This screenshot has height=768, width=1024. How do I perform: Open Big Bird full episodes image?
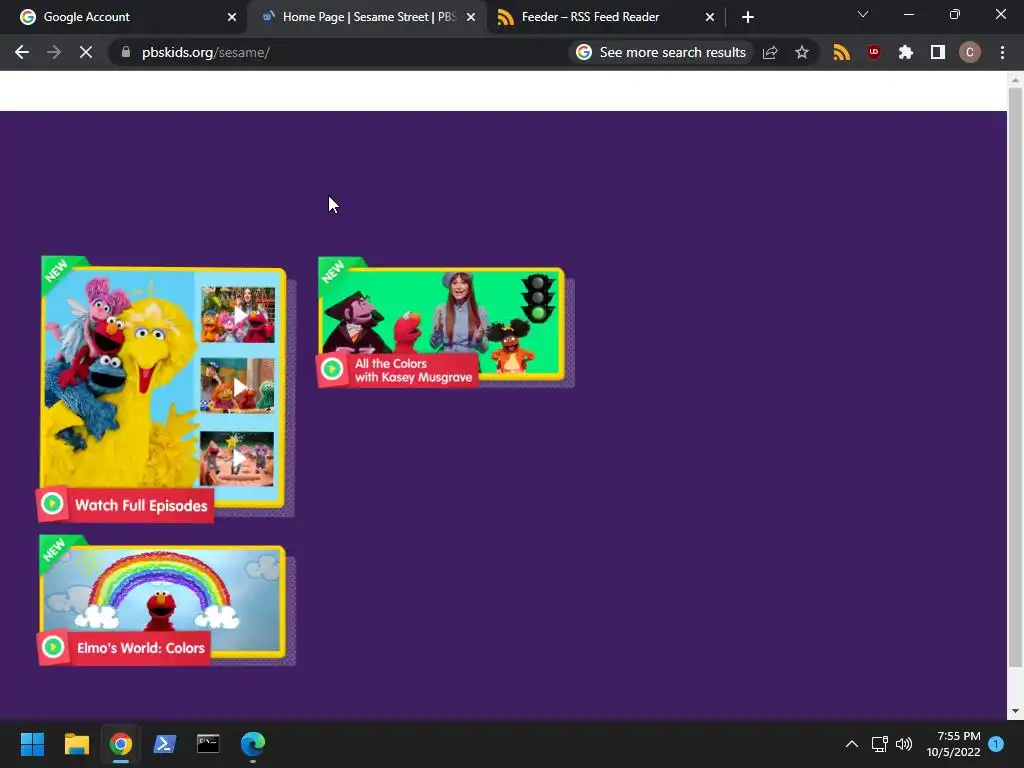click(118, 385)
